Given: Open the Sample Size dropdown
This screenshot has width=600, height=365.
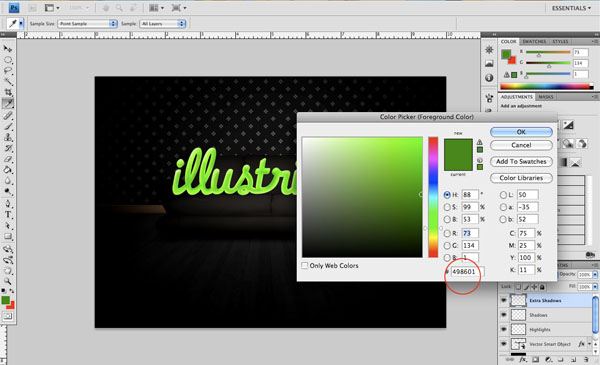Looking at the screenshot, I should pyautogui.click(x=88, y=24).
